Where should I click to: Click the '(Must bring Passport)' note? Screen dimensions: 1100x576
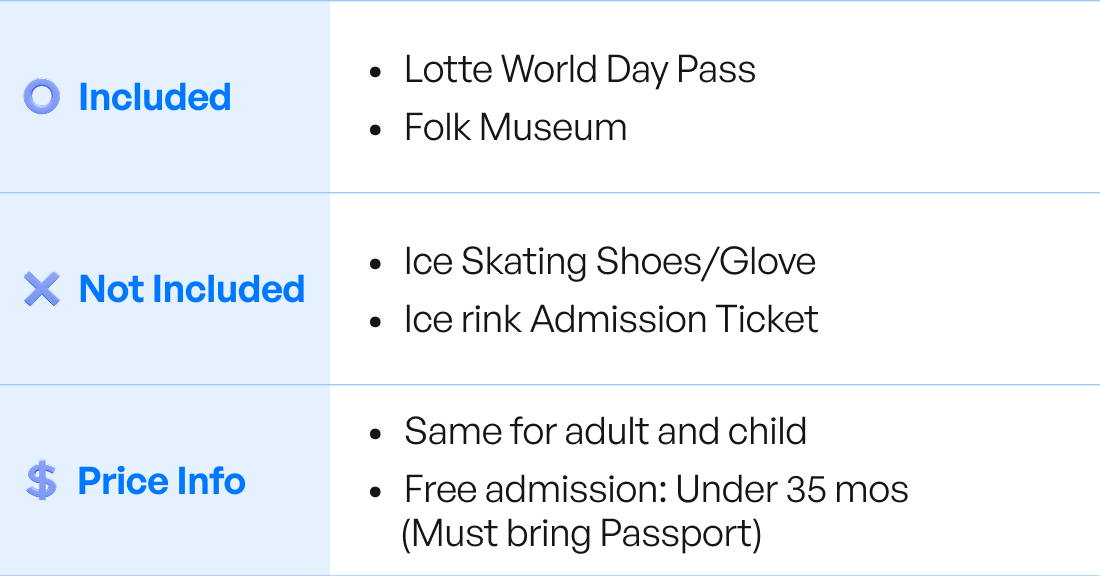click(x=581, y=534)
